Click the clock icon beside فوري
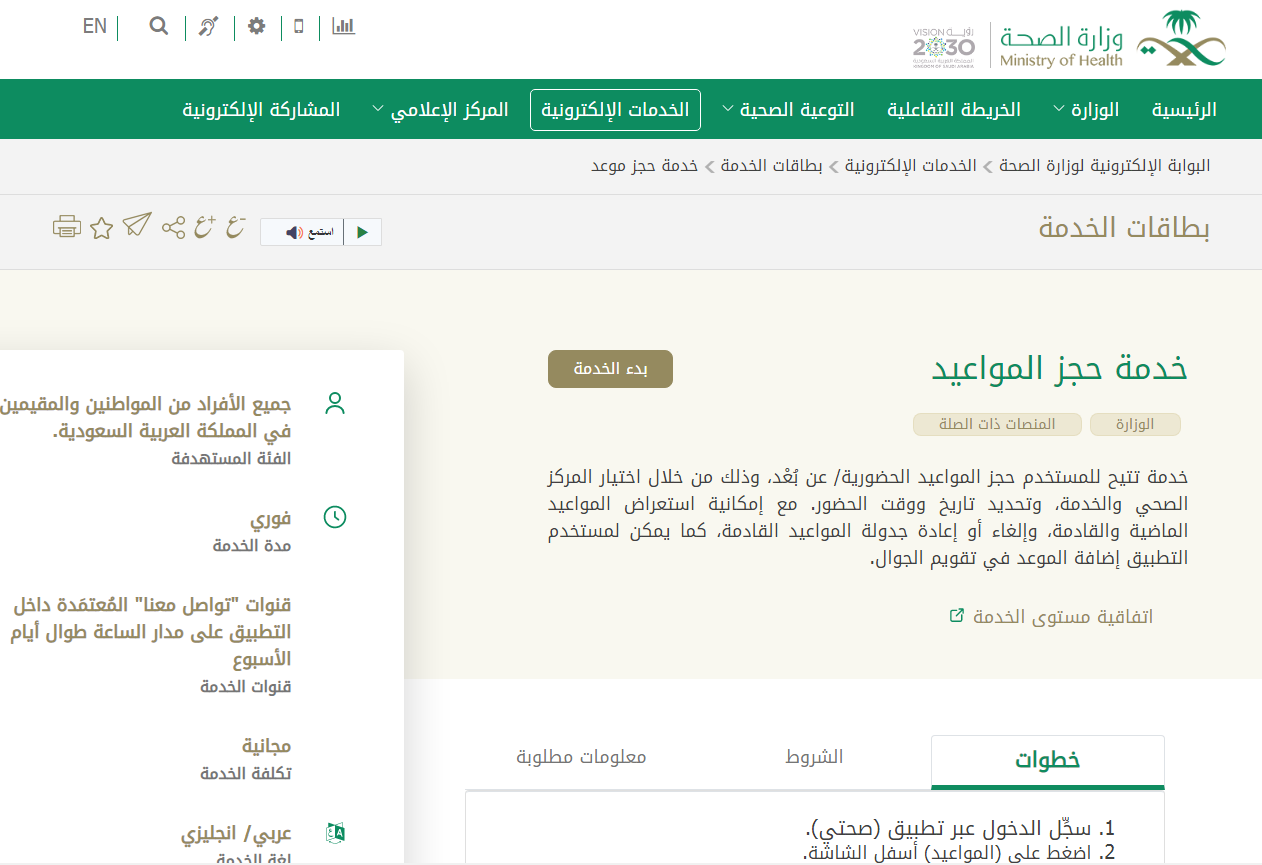1262x865 pixels. pyautogui.click(x=335, y=517)
